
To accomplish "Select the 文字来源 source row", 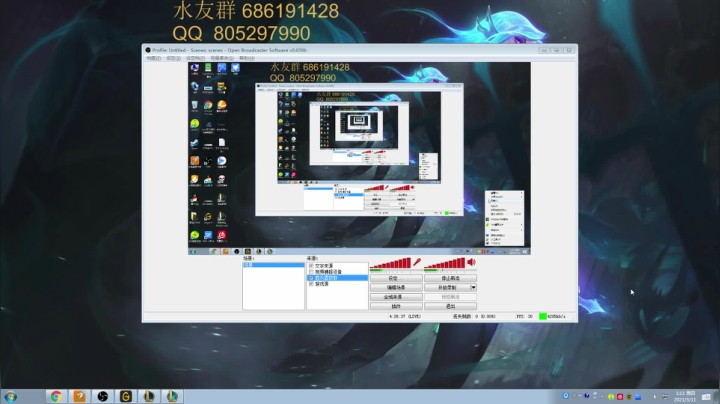I will (x=337, y=266).
